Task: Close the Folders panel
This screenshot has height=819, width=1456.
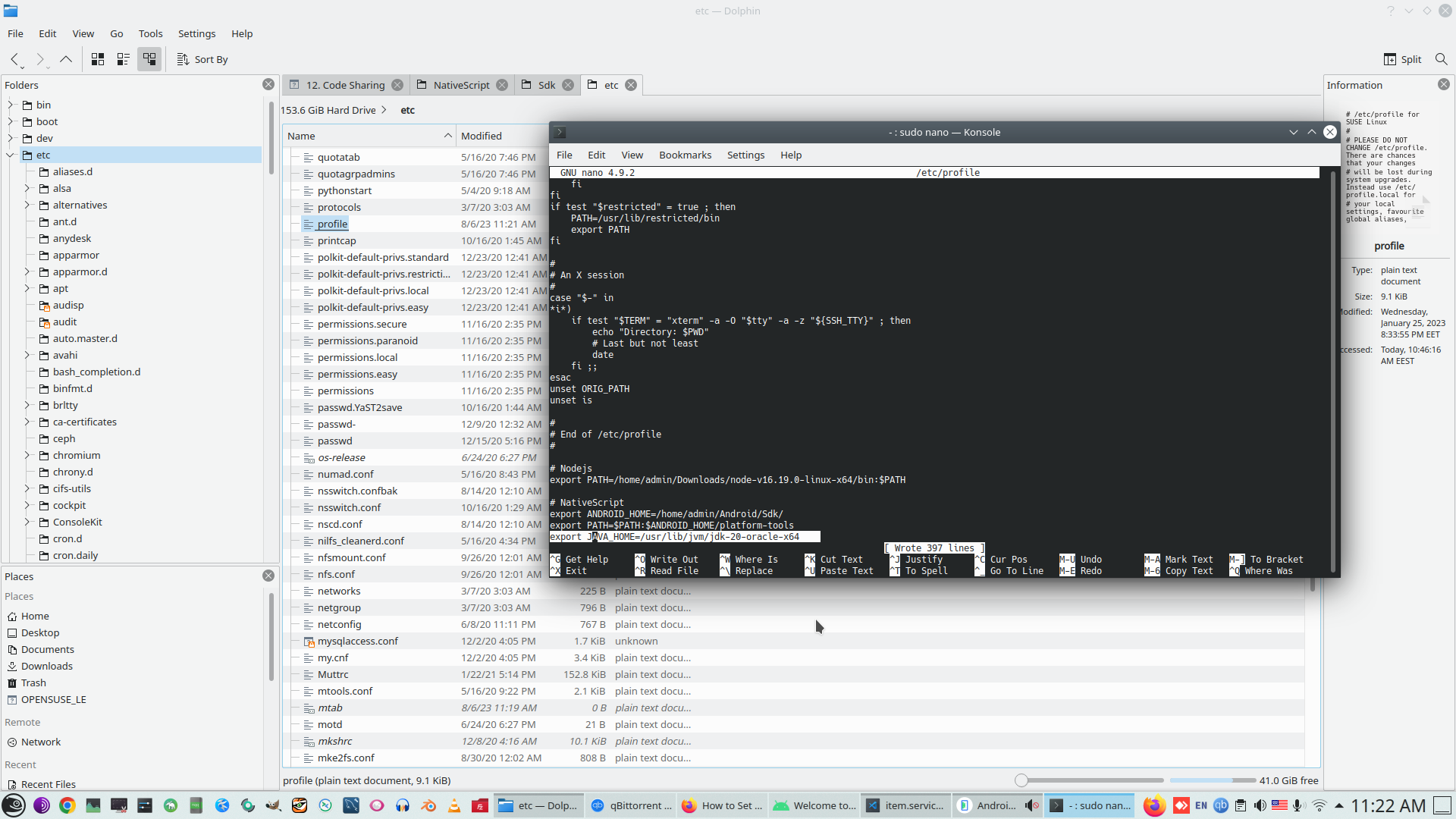Action: pyautogui.click(x=268, y=85)
